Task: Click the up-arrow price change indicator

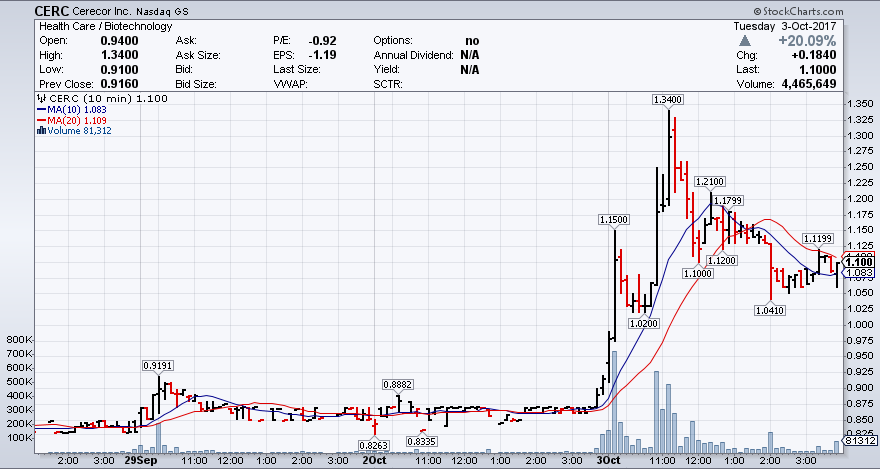Action: 744,41
